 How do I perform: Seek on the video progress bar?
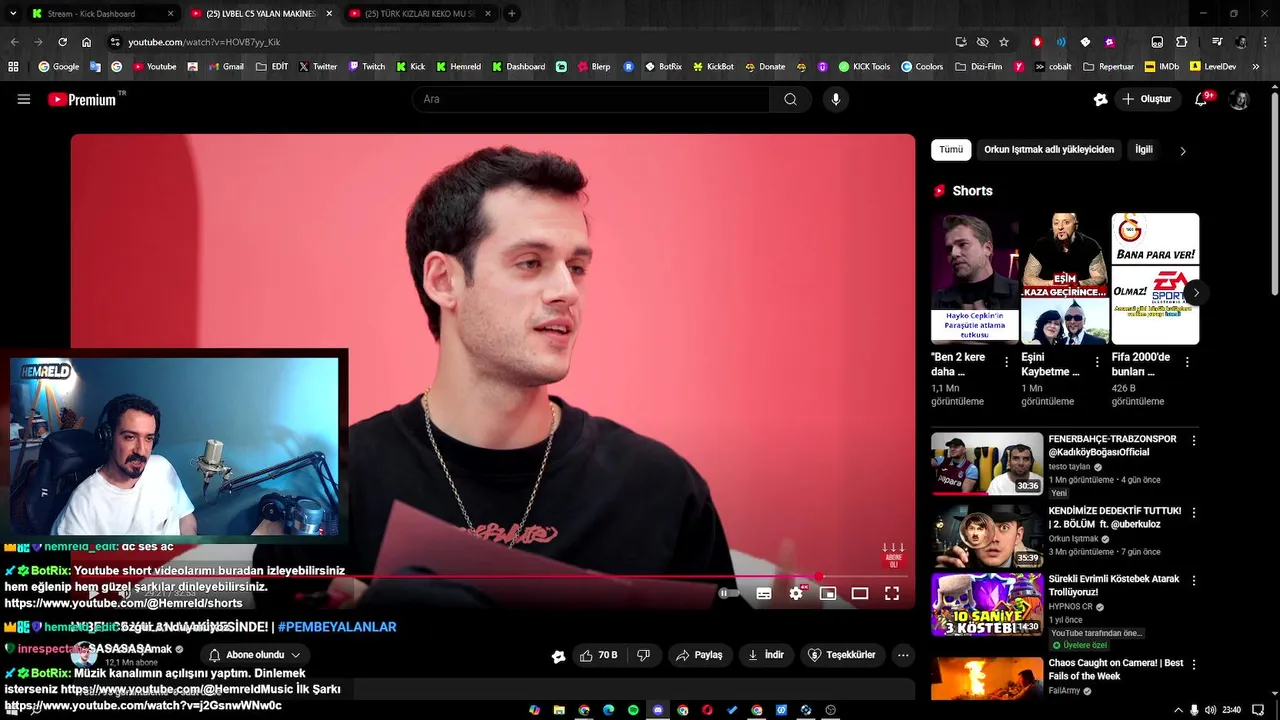click(x=492, y=577)
